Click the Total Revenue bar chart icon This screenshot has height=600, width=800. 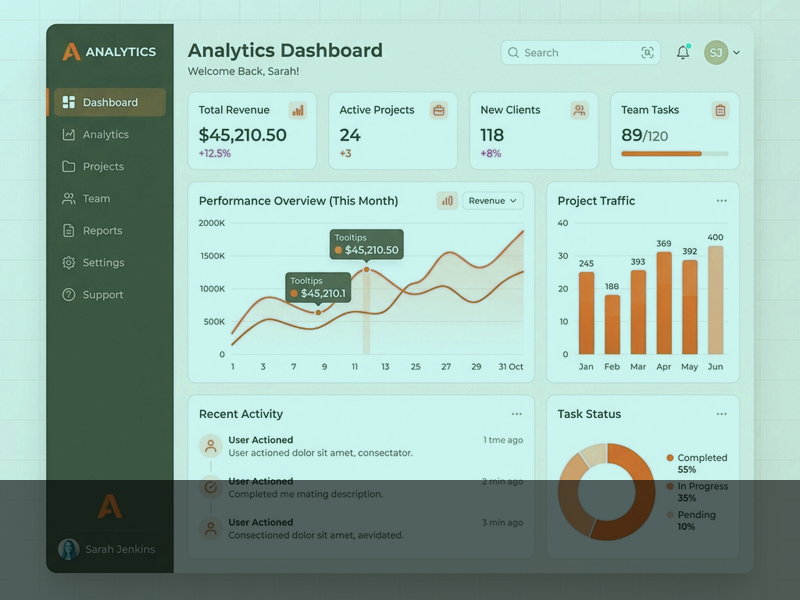[297, 110]
